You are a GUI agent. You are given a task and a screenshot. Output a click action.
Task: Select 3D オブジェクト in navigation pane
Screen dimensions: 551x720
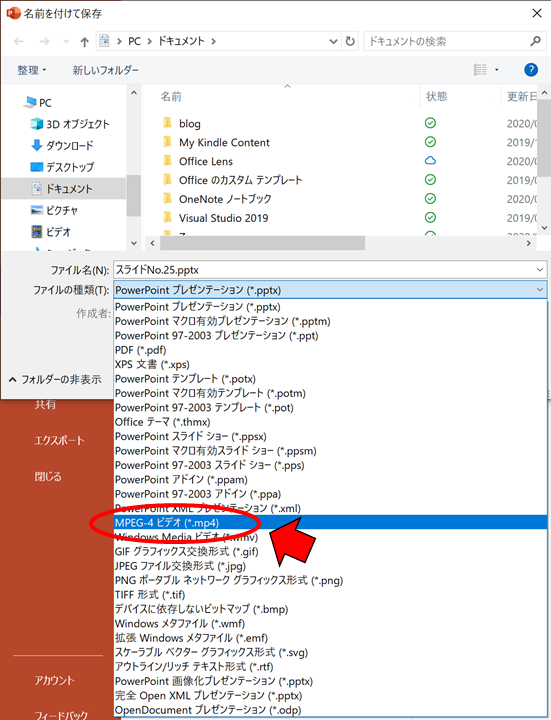tap(70, 124)
